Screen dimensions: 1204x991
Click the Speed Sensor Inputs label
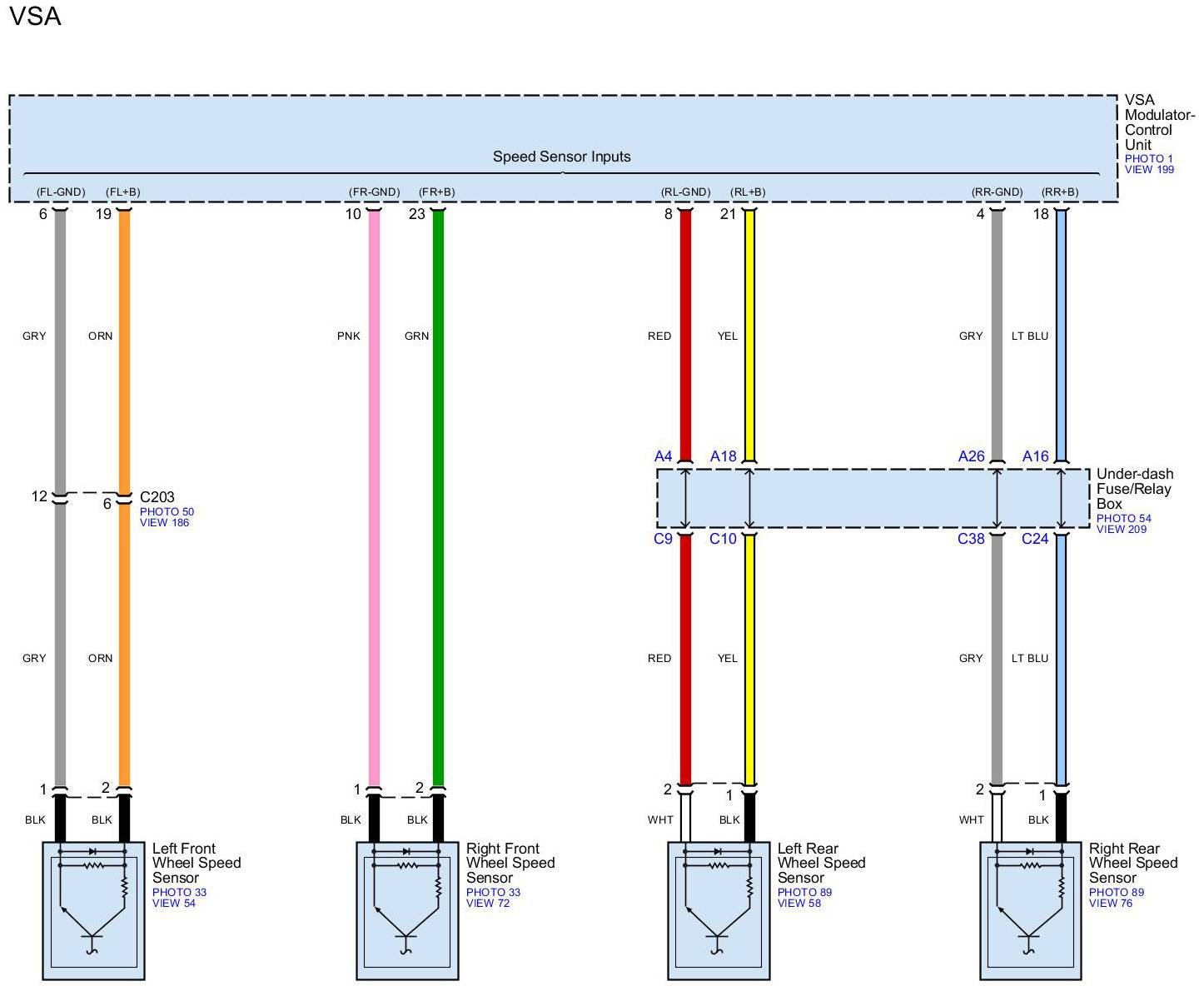tap(561, 157)
